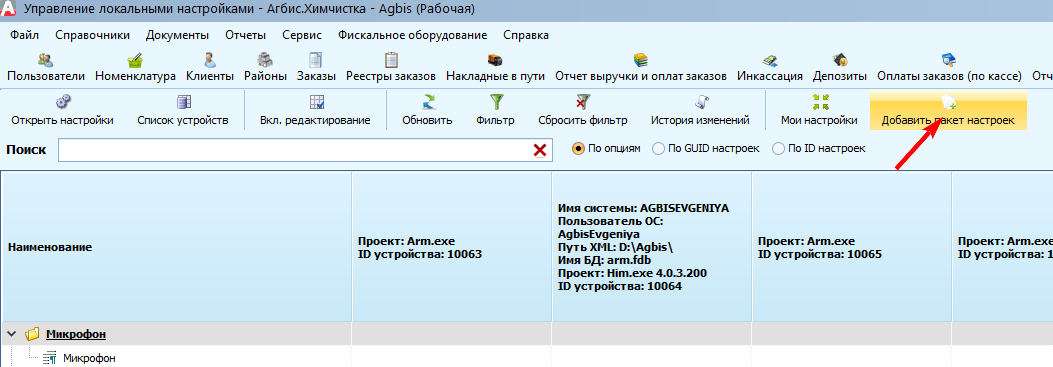Open the Справочники menu
Image resolution: width=1053 pixels, height=367 pixels.
(x=93, y=36)
